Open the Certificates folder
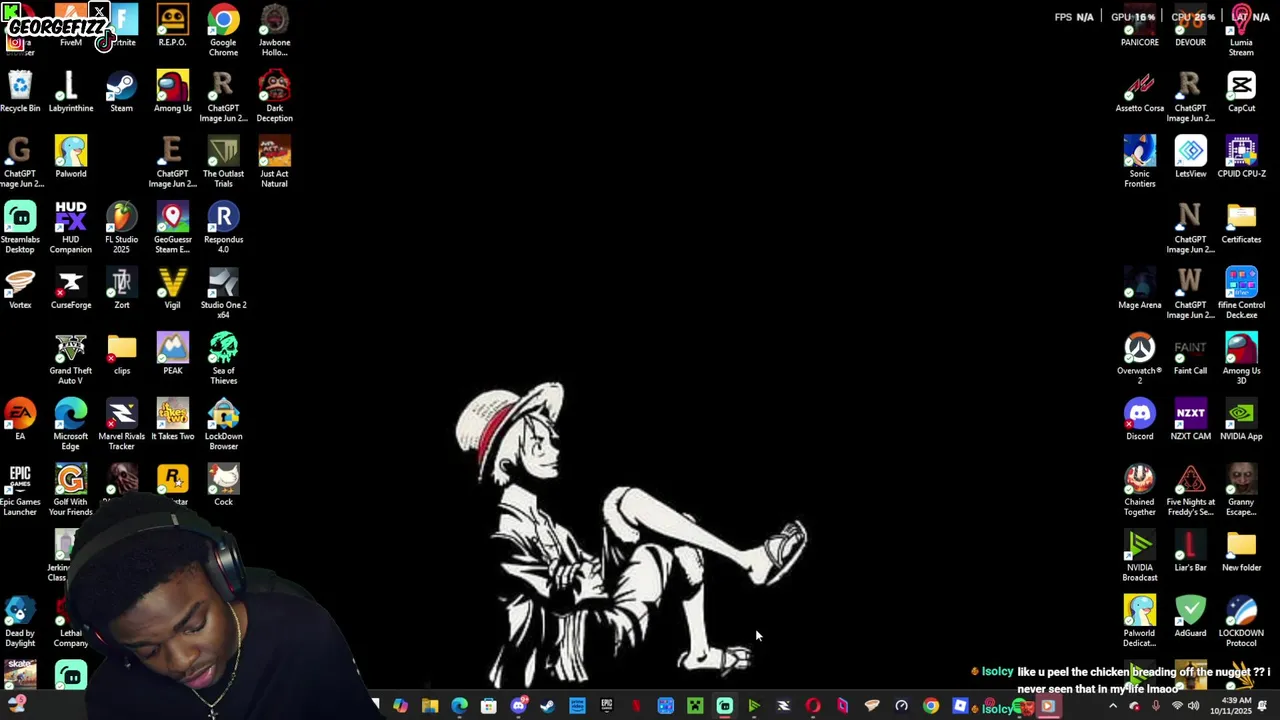Image resolution: width=1280 pixels, height=720 pixels. [x=1241, y=223]
